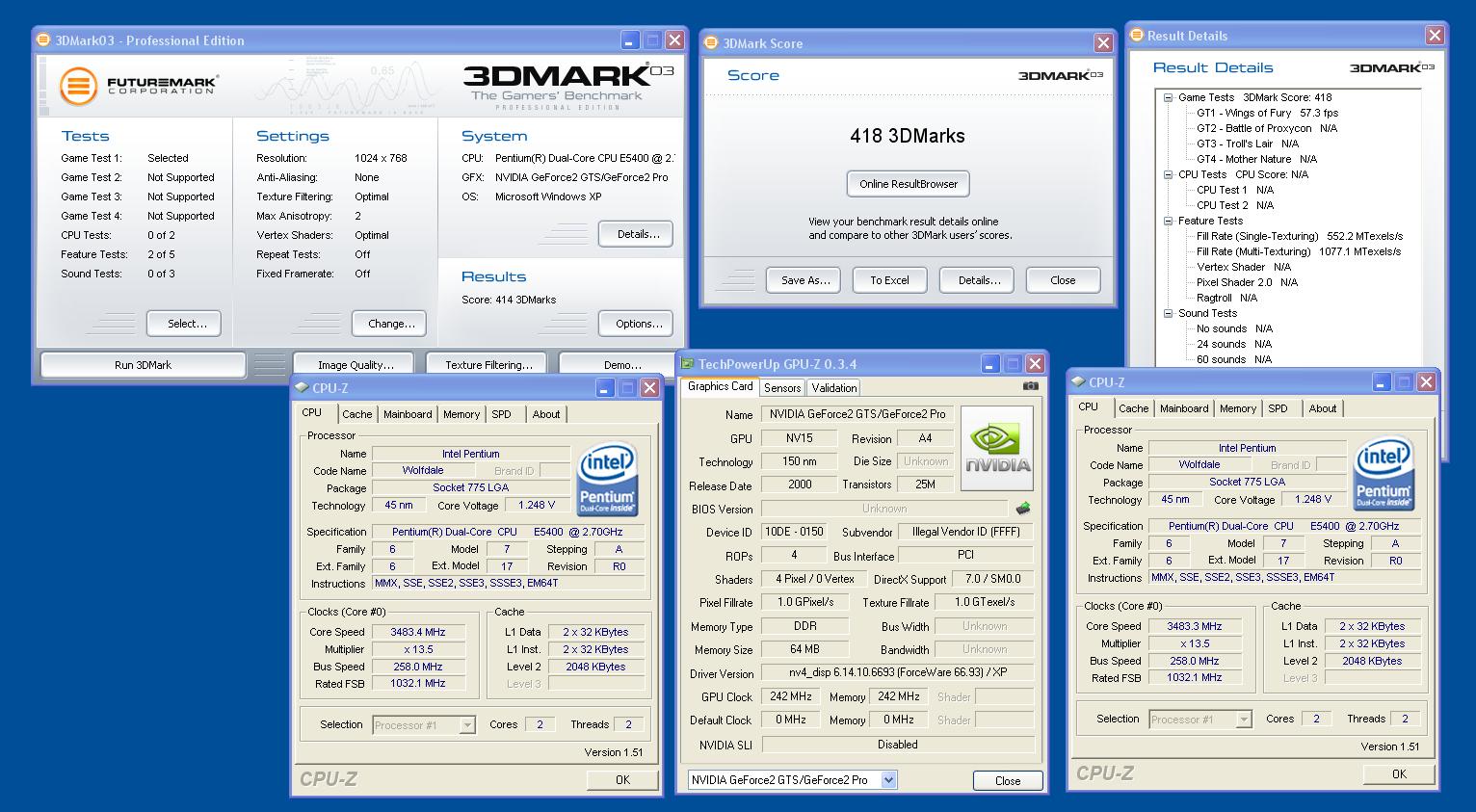Open Image Quality... in 3DMark03
1476x812 pixels.
[x=356, y=365]
